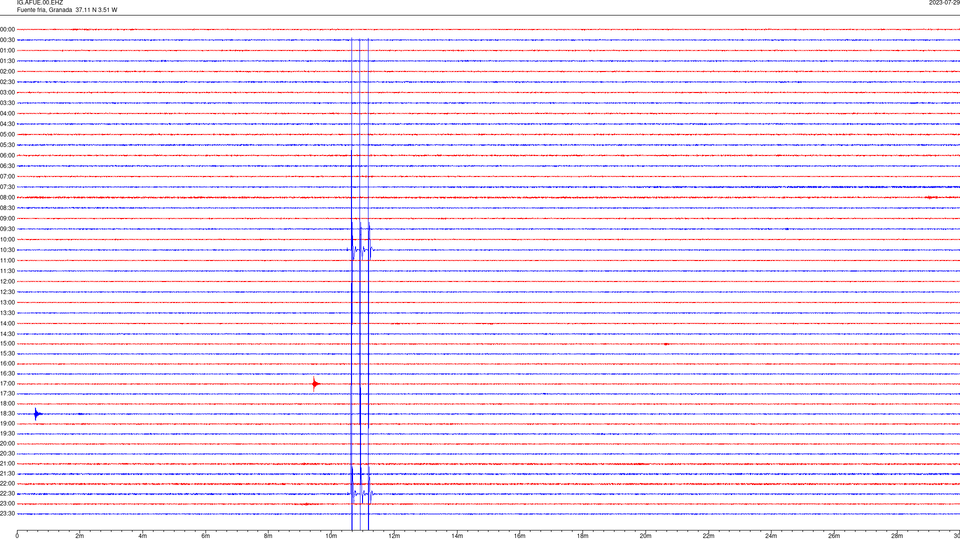
Task: Click the 19:30 time label
Action: 7,433
